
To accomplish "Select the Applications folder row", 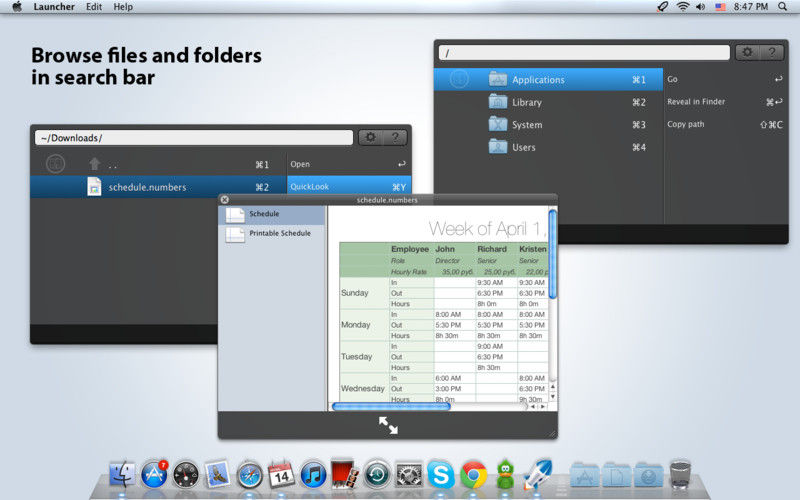I will click(548, 80).
